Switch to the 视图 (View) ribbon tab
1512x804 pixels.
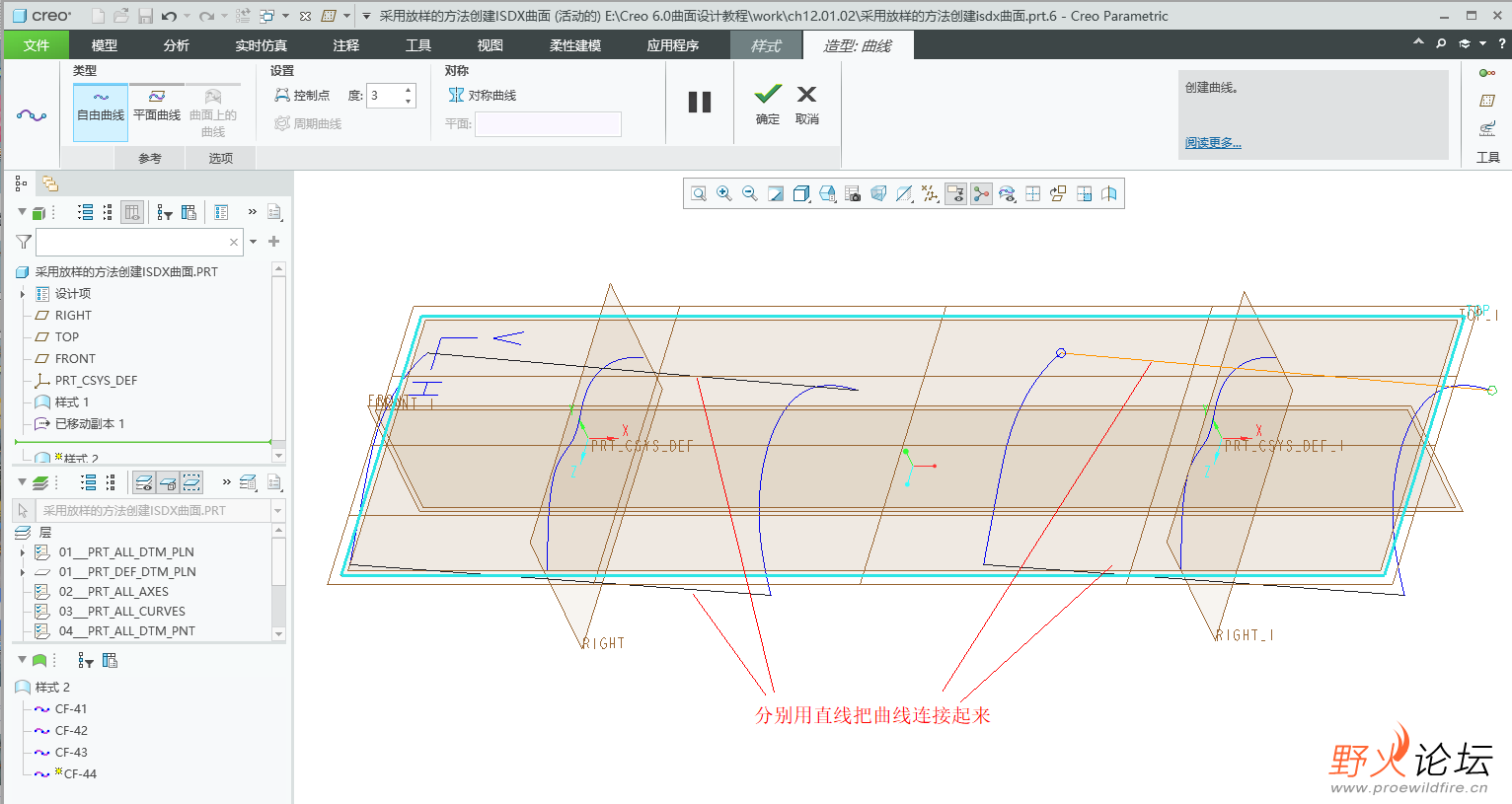pyautogui.click(x=491, y=45)
